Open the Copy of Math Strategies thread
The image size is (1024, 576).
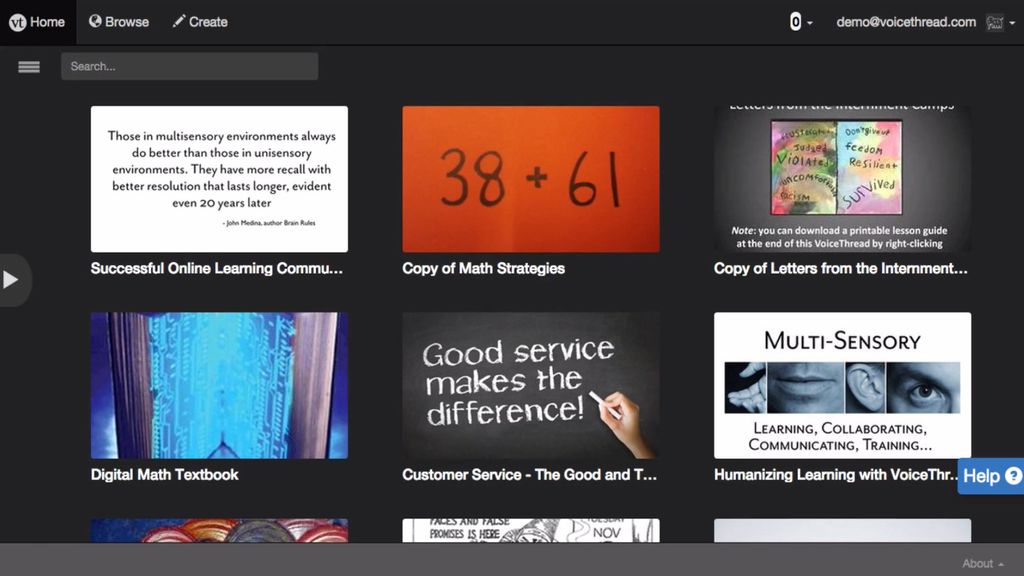[530, 179]
